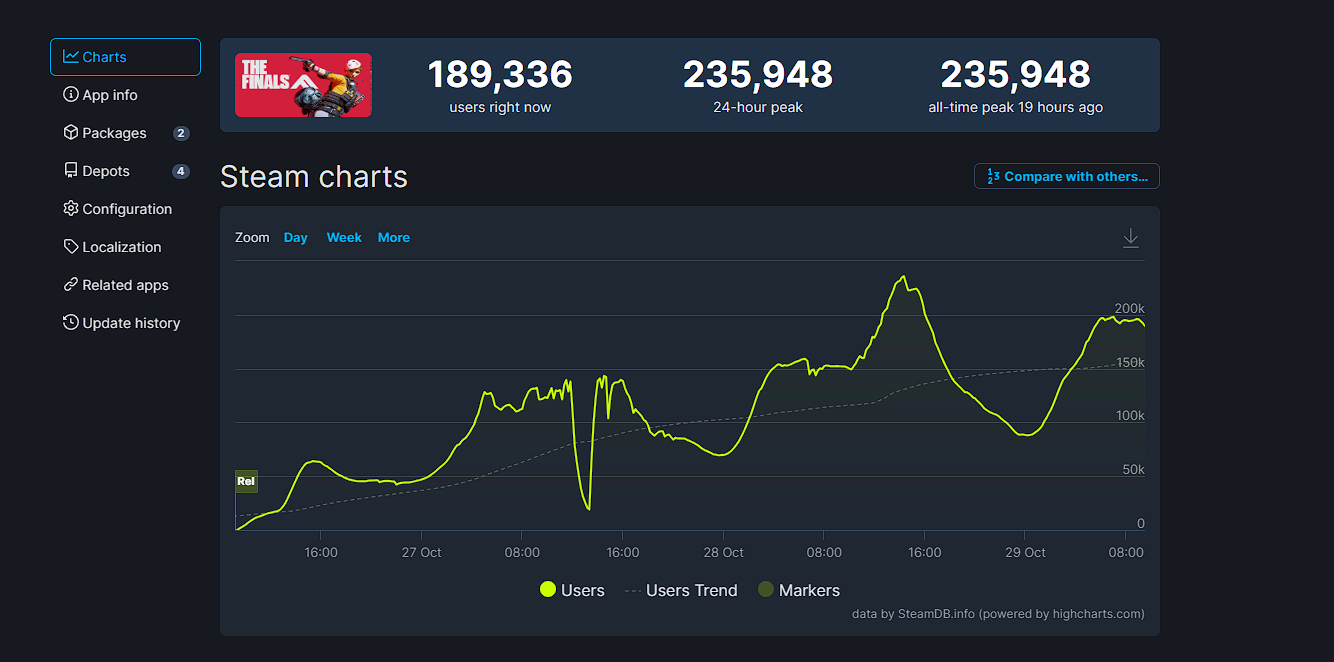Click the Rel release marker on the chart
The image size is (1334, 662).
coord(245,481)
